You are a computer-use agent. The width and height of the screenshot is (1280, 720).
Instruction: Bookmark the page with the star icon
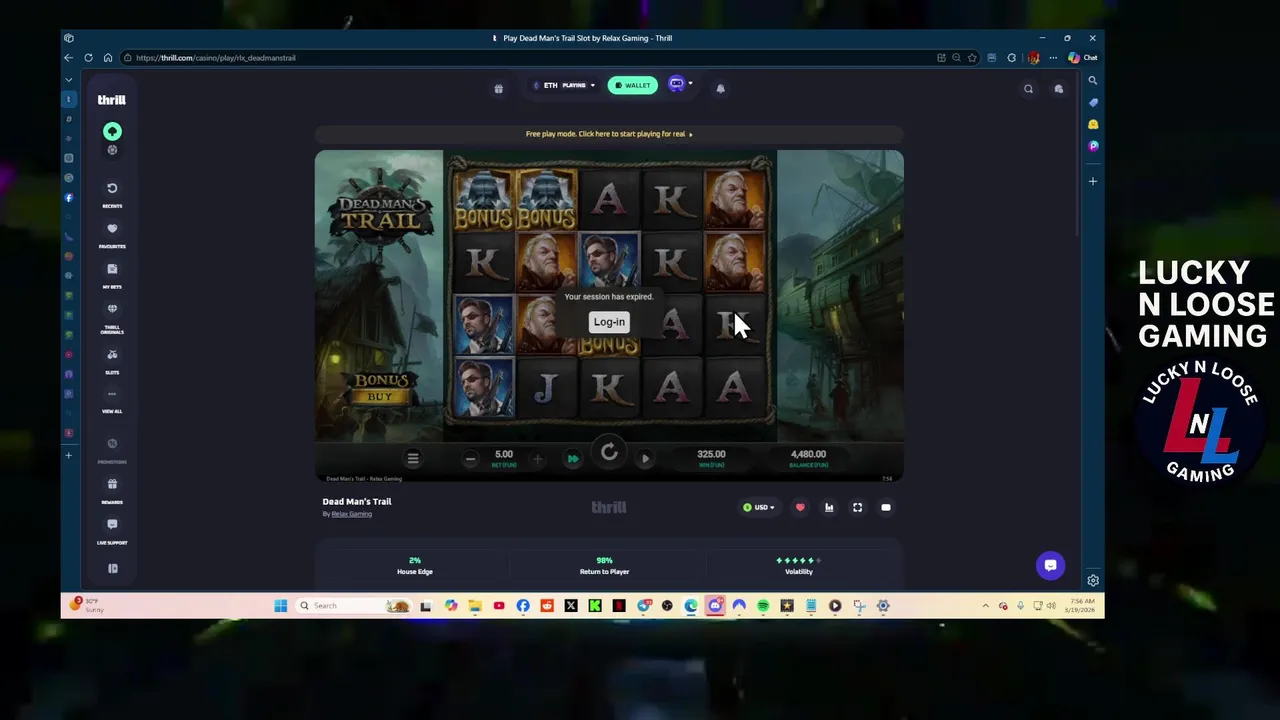[x=971, y=58]
